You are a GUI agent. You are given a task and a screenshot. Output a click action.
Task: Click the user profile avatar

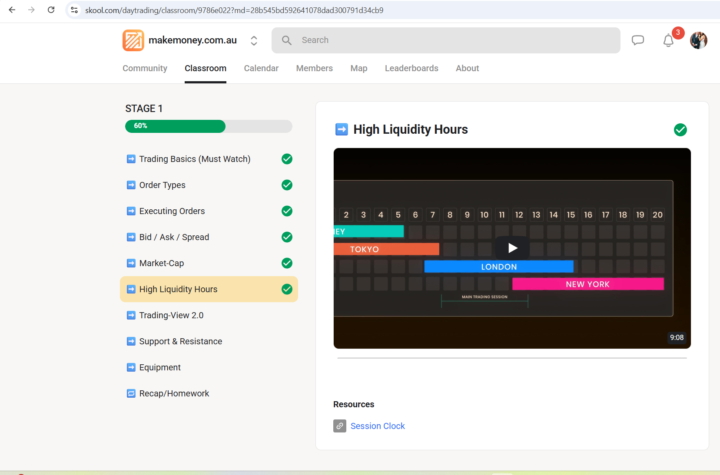click(x=698, y=40)
